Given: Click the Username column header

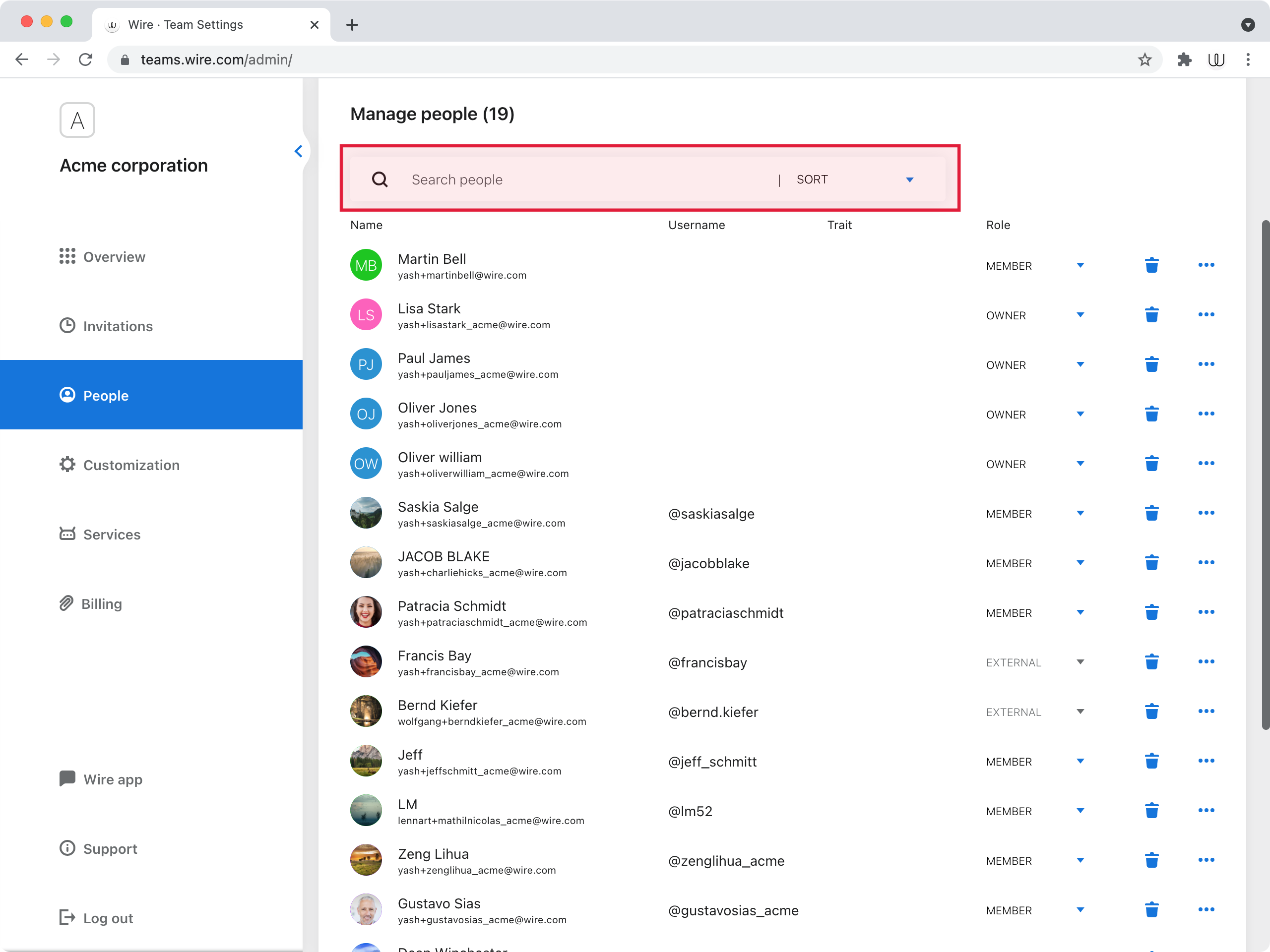Looking at the screenshot, I should click(x=696, y=225).
